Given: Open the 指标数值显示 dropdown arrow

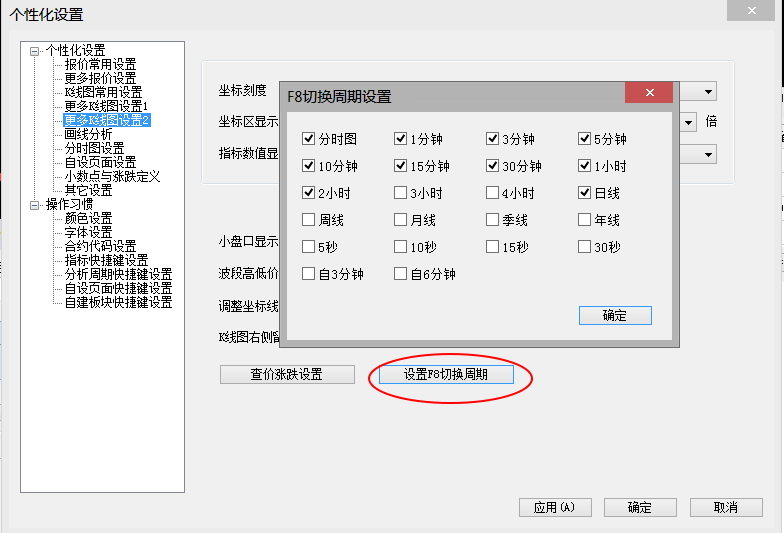Looking at the screenshot, I should 708,154.
